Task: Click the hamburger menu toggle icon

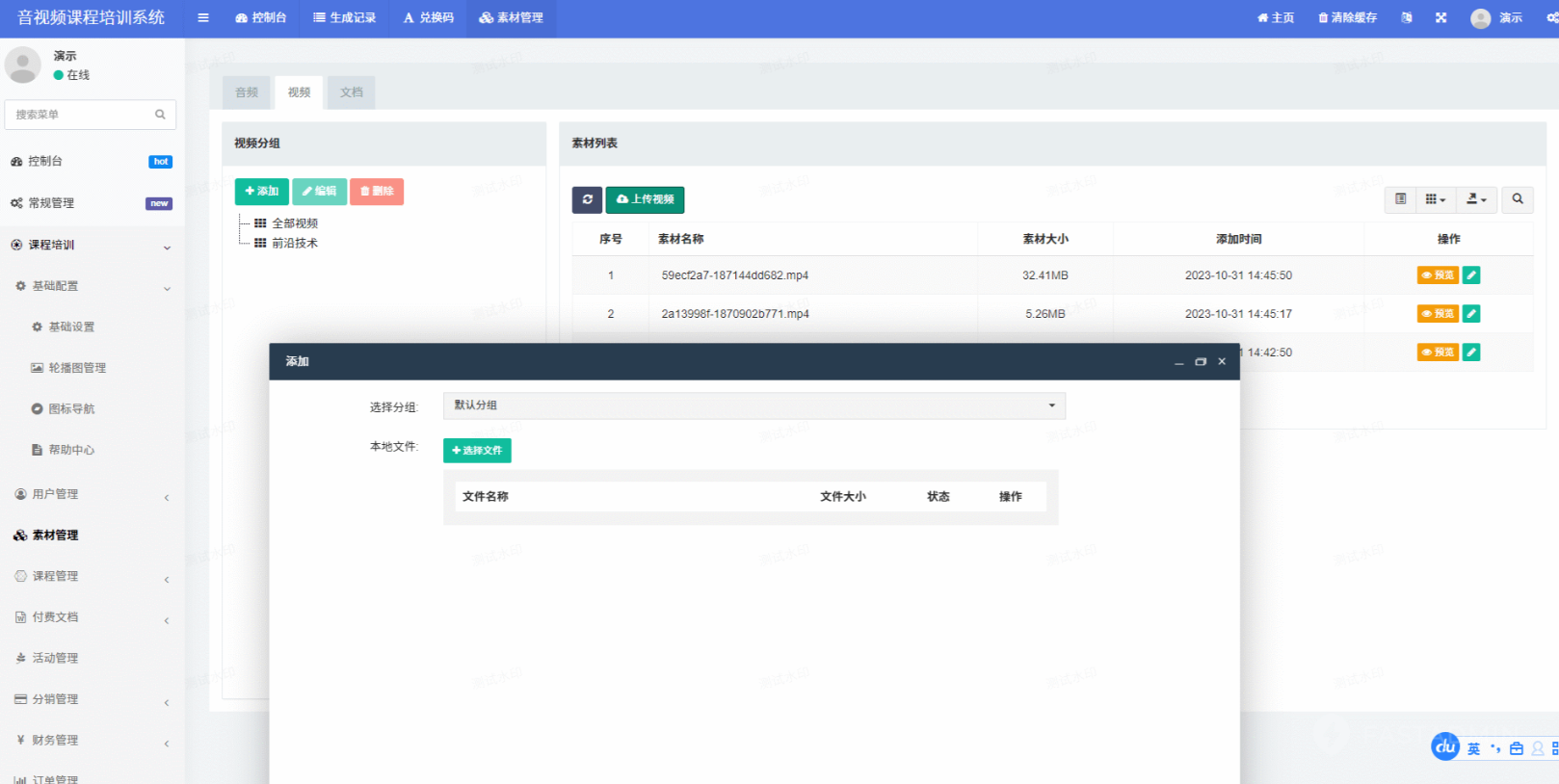Action: (x=203, y=18)
